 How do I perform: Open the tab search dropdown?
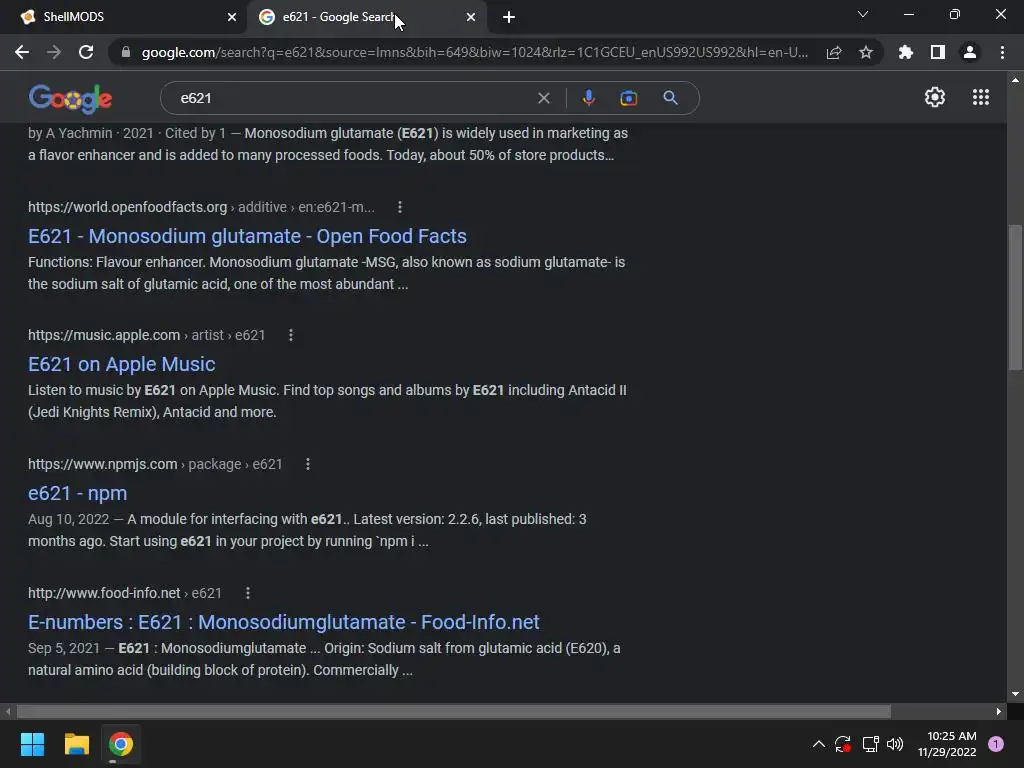[863, 14]
